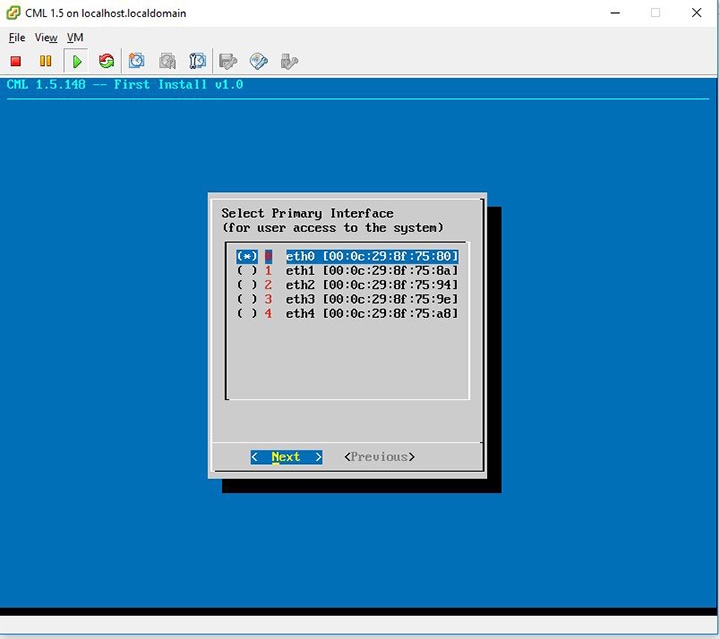720x639 pixels.
Task: Click 'CML 1.5.148 -- First Install v1.0' header
Action: click(x=125, y=84)
